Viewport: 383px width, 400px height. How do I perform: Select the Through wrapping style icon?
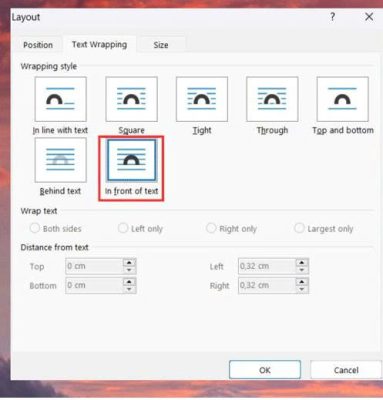272,99
